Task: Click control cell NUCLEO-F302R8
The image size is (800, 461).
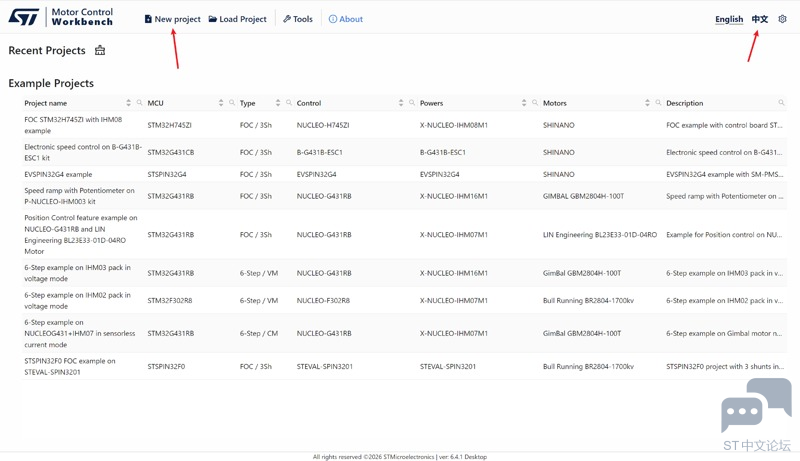Action: [x=323, y=300]
